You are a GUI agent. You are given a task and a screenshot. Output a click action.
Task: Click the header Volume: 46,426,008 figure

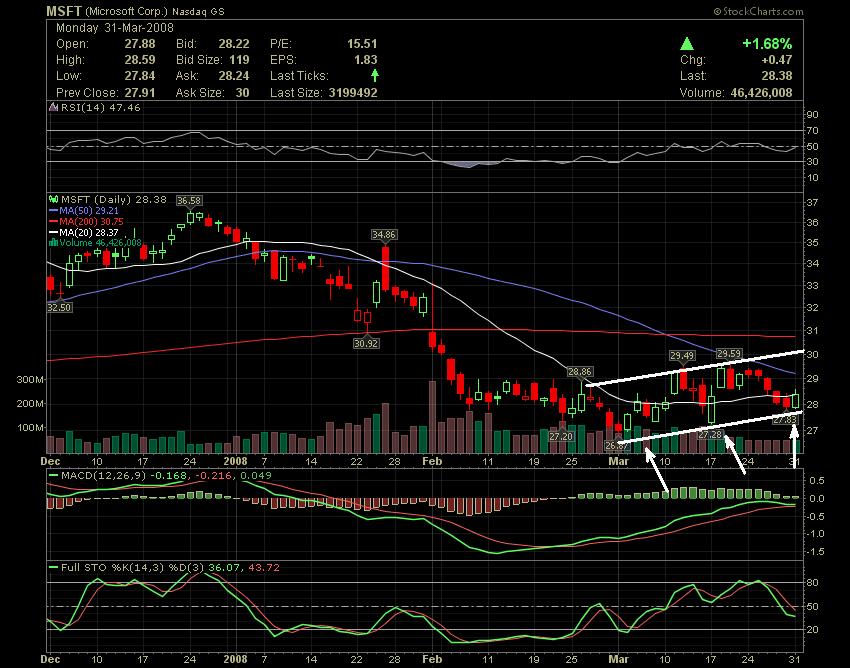[736, 93]
